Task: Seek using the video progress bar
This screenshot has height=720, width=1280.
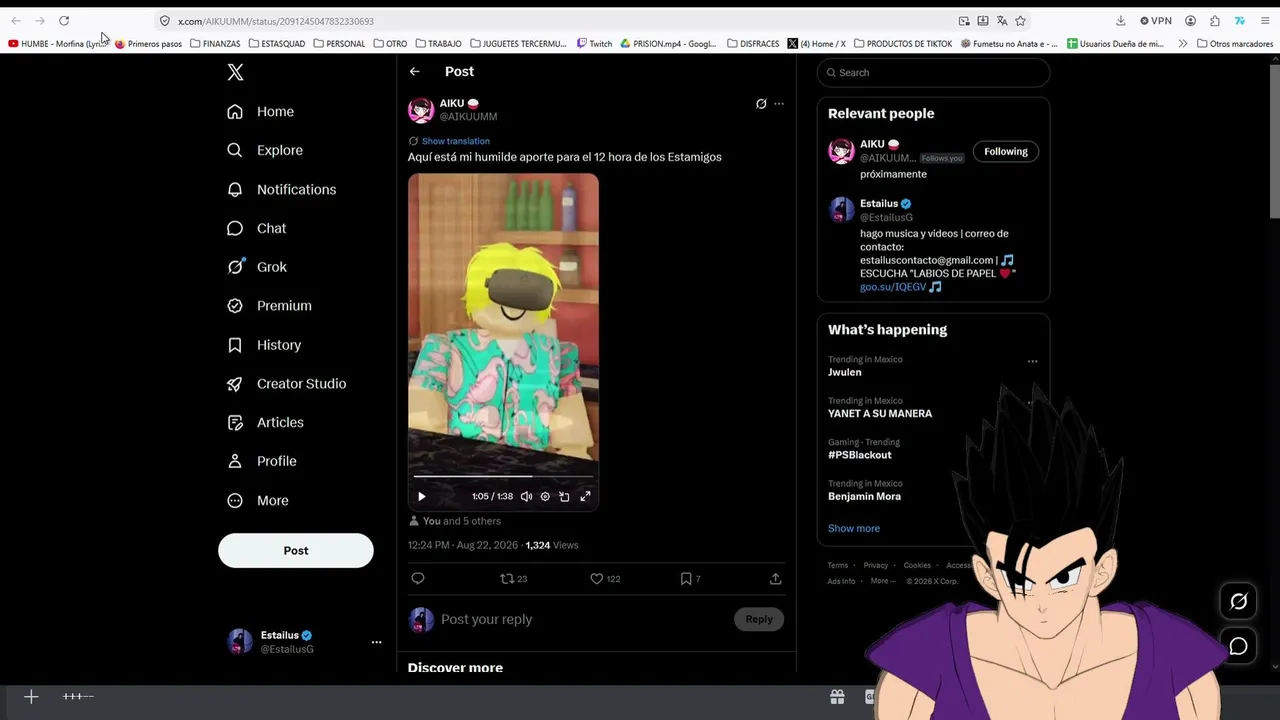Action: pyautogui.click(x=503, y=476)
